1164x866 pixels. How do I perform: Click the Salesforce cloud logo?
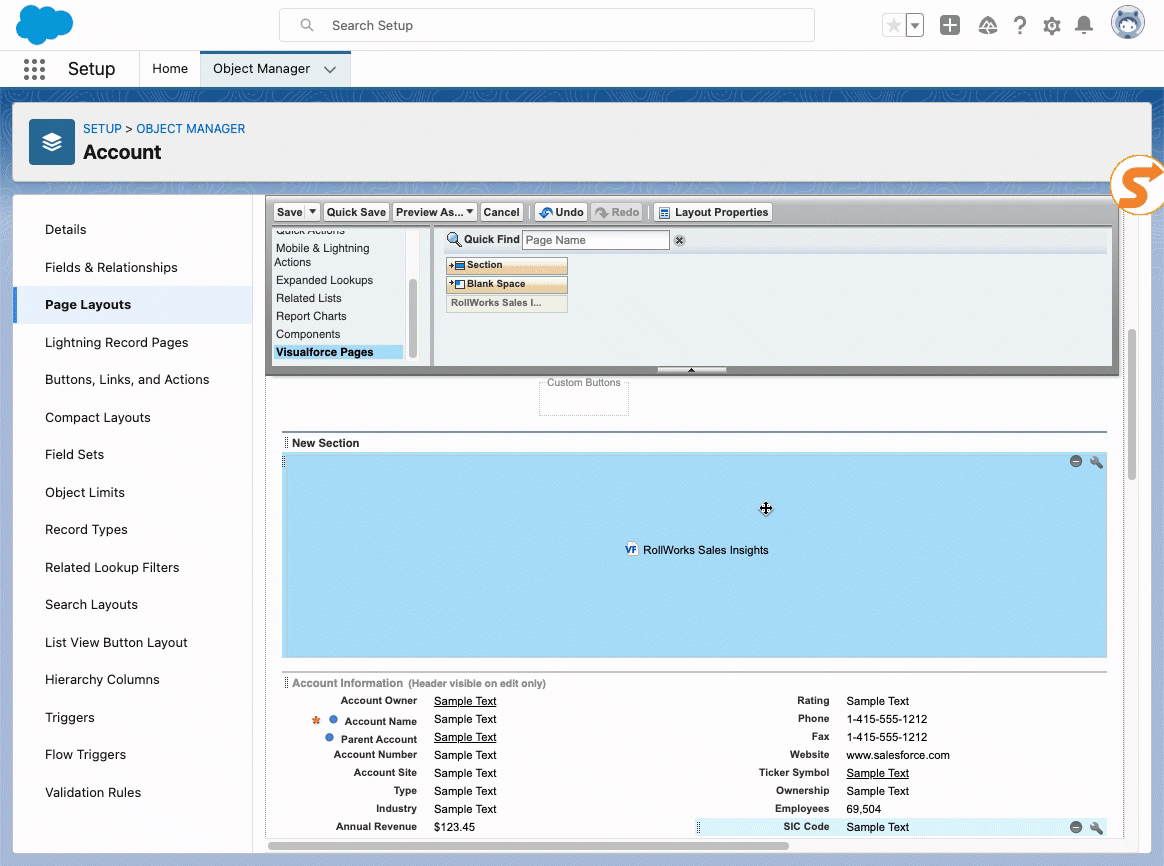(45, 25)
